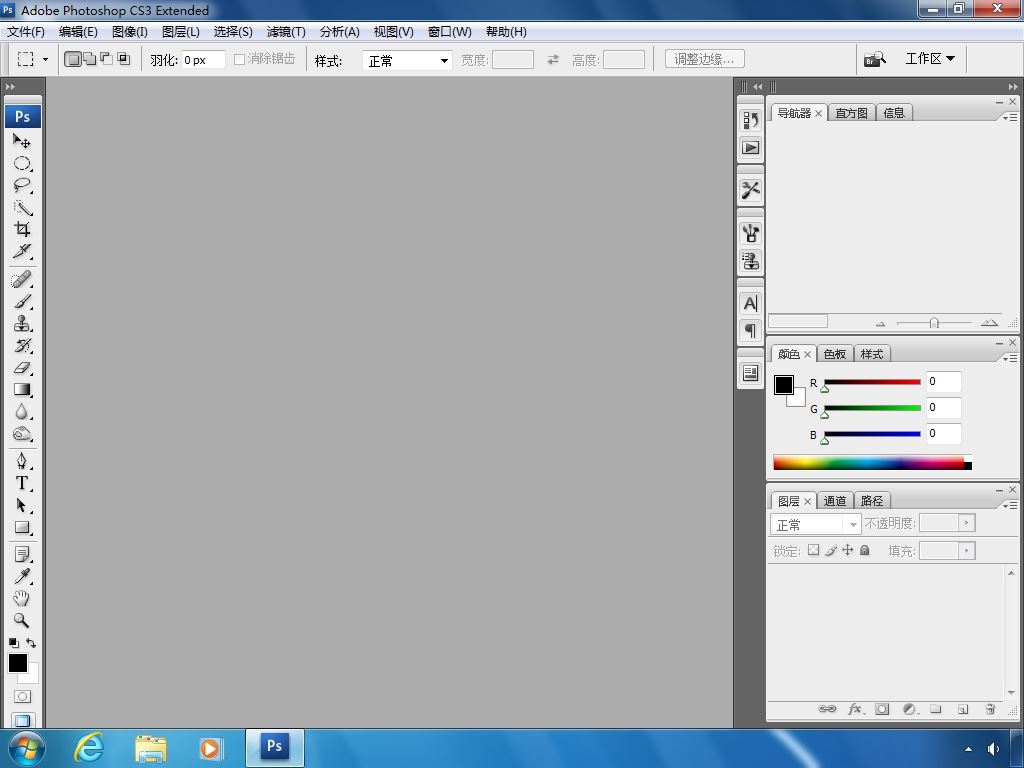Launch Adobe Bridge from options bar
The width and height of the screenshot is (1024, 768).
coord(874,59)
